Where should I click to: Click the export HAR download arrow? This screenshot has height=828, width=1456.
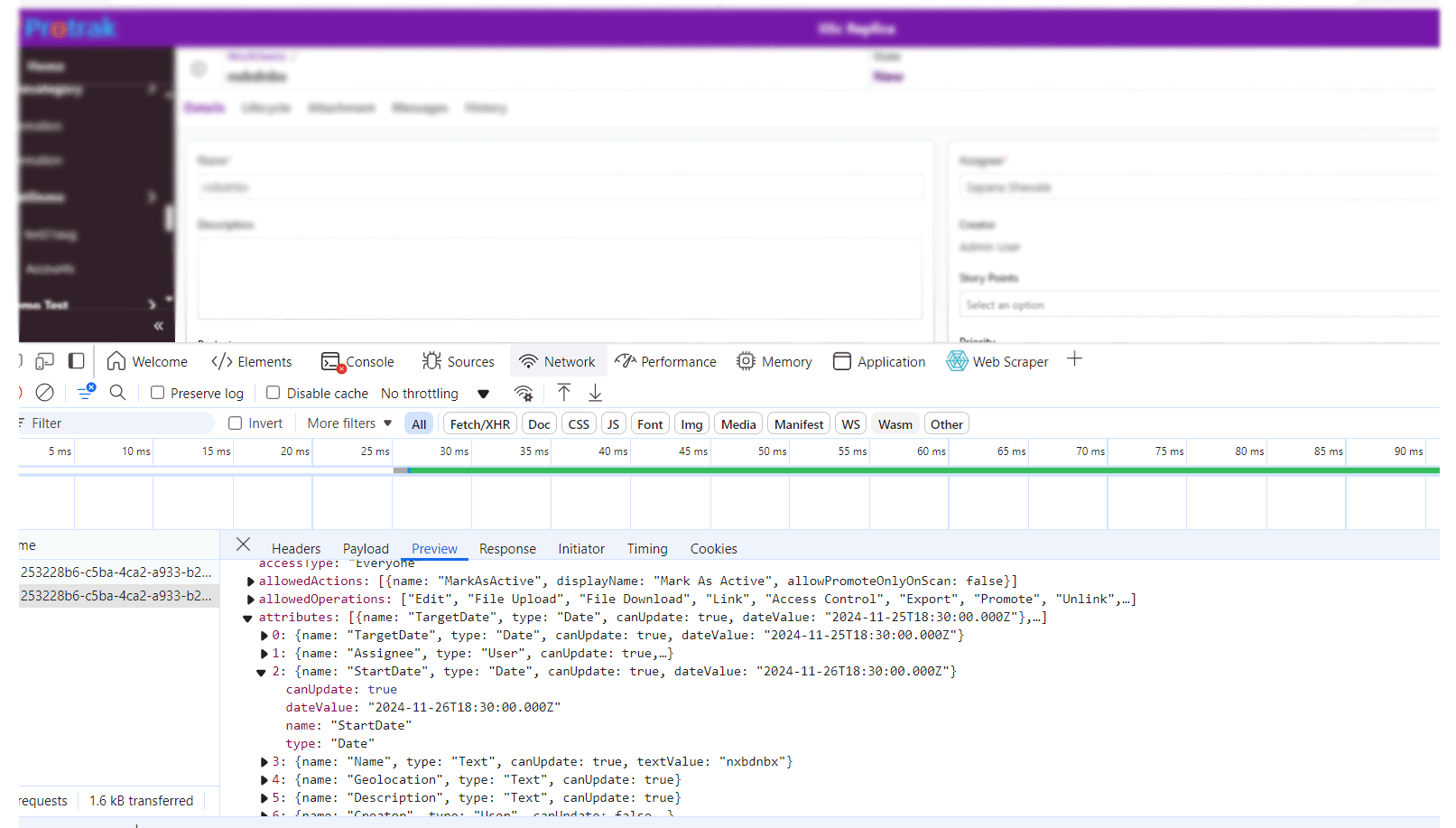coord(595,393)
